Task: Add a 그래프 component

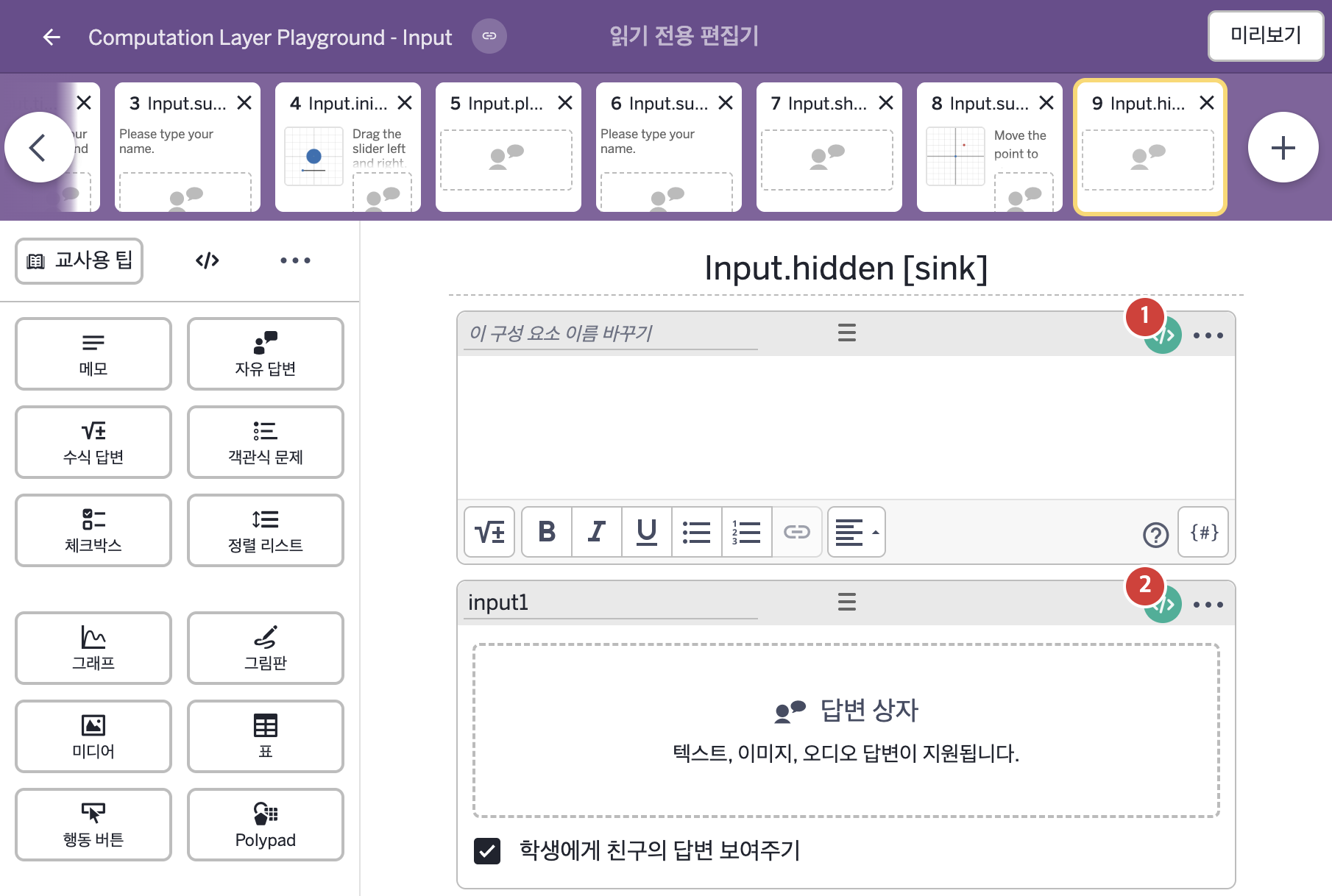Action: (93, 648)
